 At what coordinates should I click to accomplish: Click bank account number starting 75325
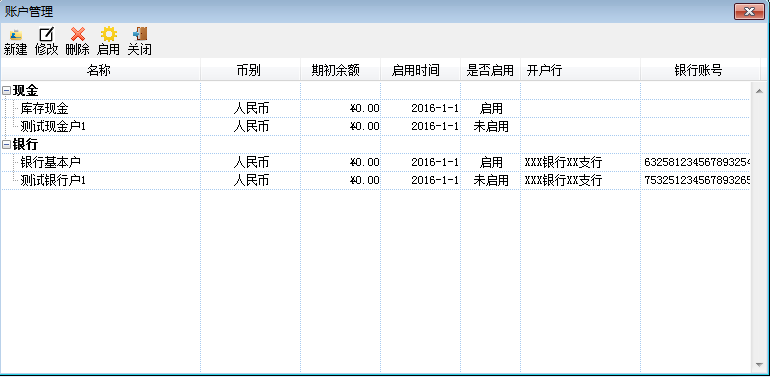(697, 181)
